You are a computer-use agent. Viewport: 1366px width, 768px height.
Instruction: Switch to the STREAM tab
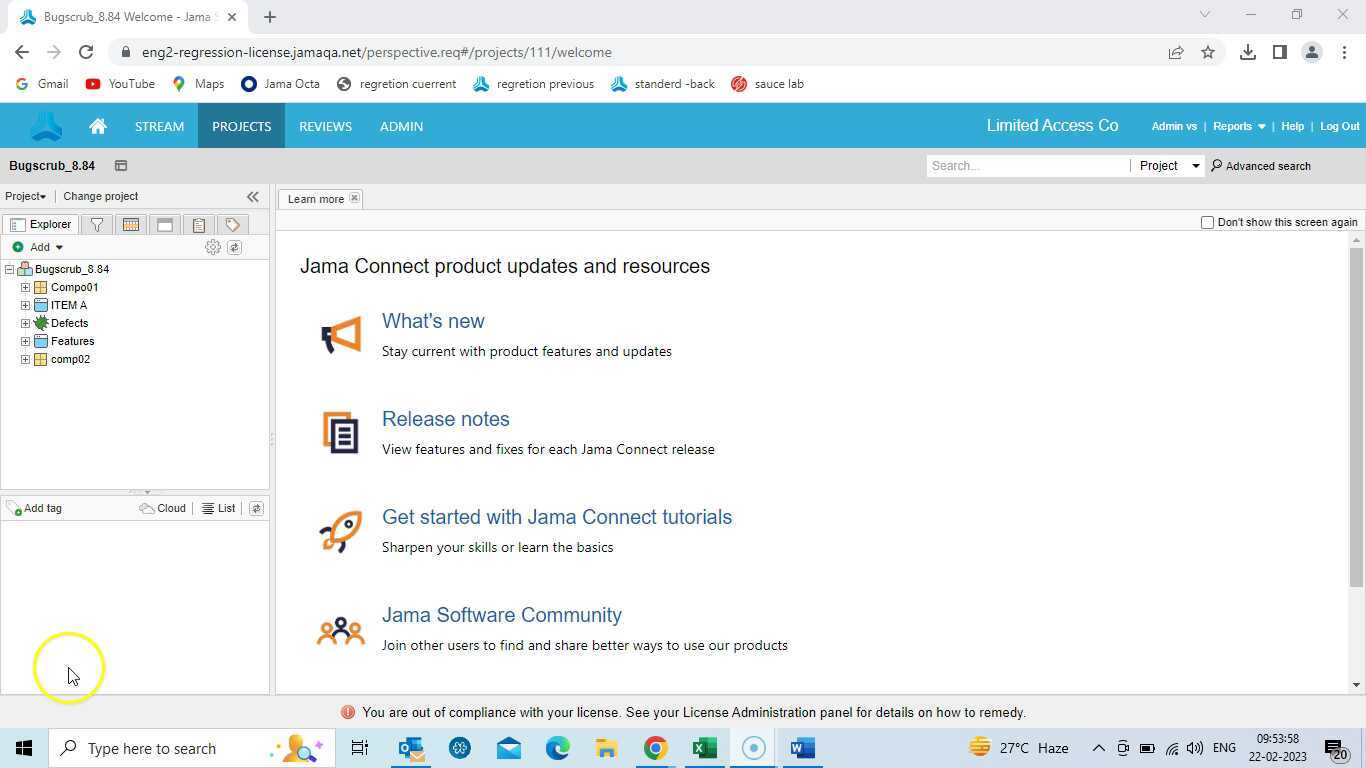(x=159, y=126)
